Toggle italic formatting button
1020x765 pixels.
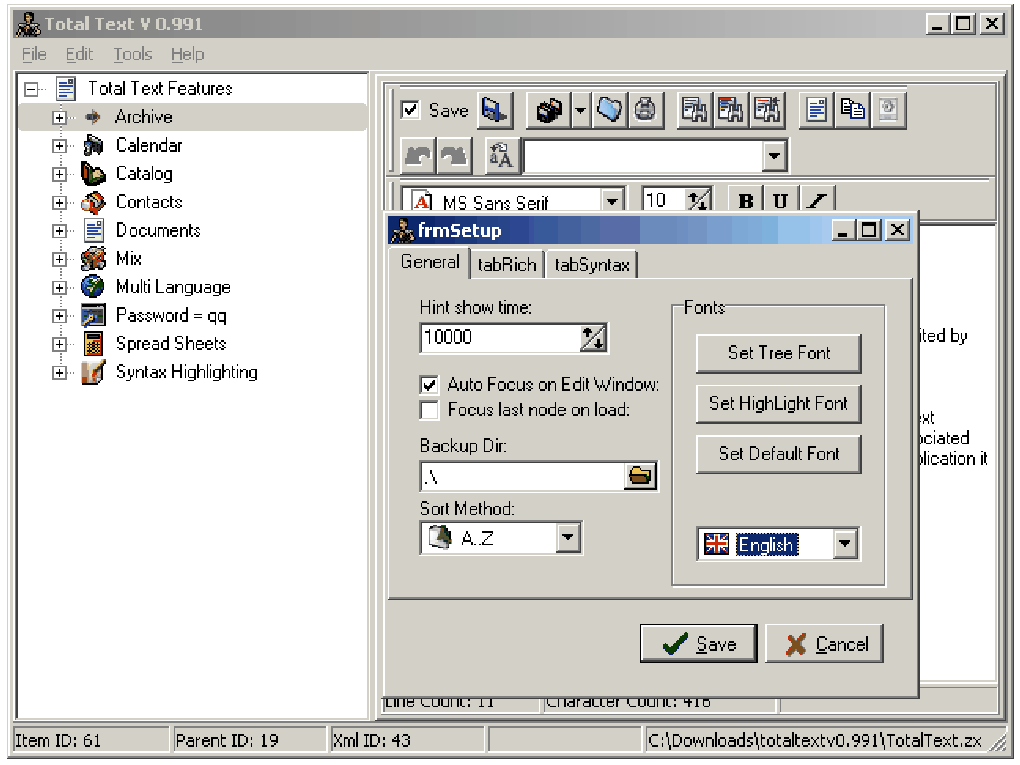pyautogui.click(x=817, y=200)
